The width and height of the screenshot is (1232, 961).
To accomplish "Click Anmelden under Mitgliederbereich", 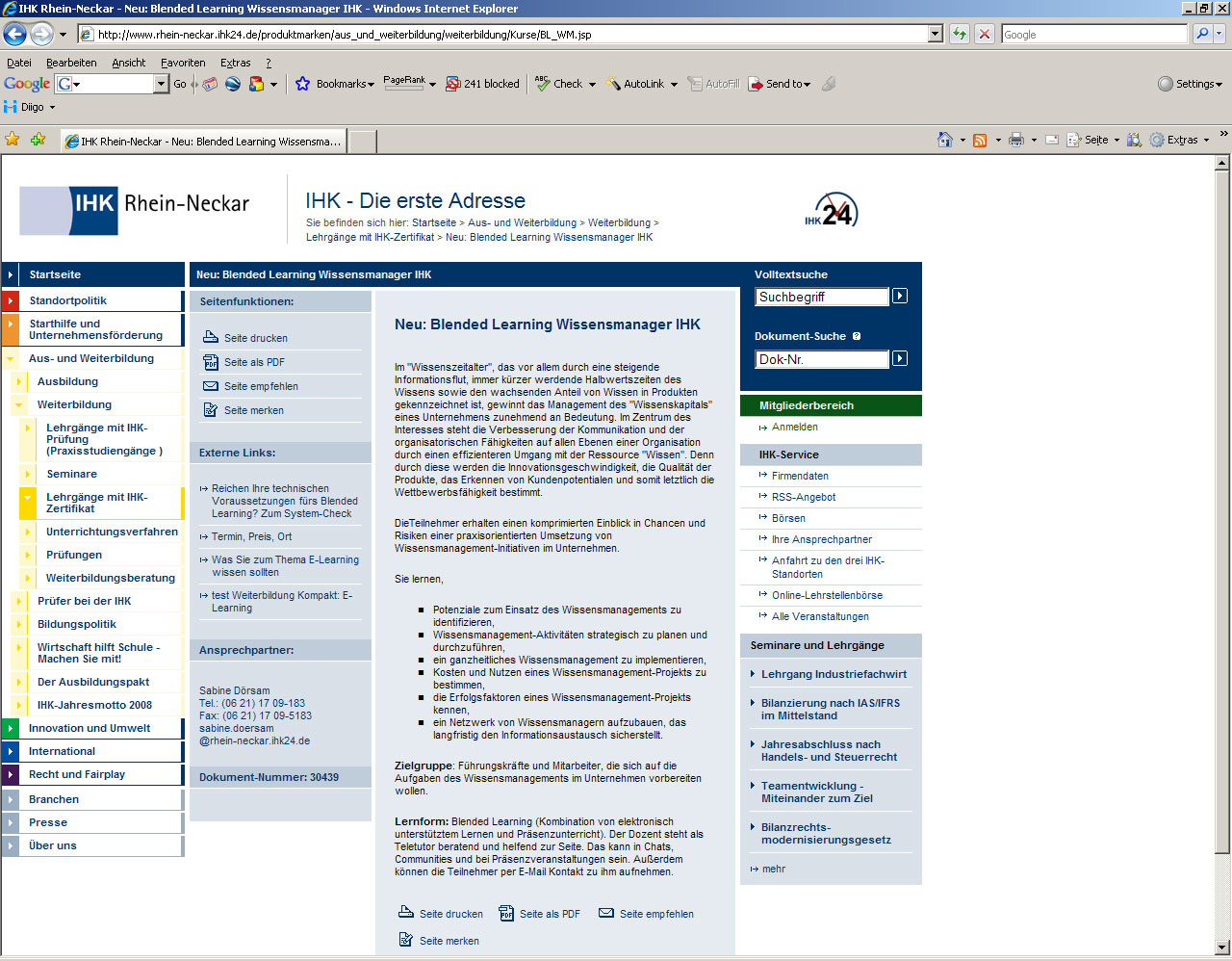I will [x=795, y=427].
